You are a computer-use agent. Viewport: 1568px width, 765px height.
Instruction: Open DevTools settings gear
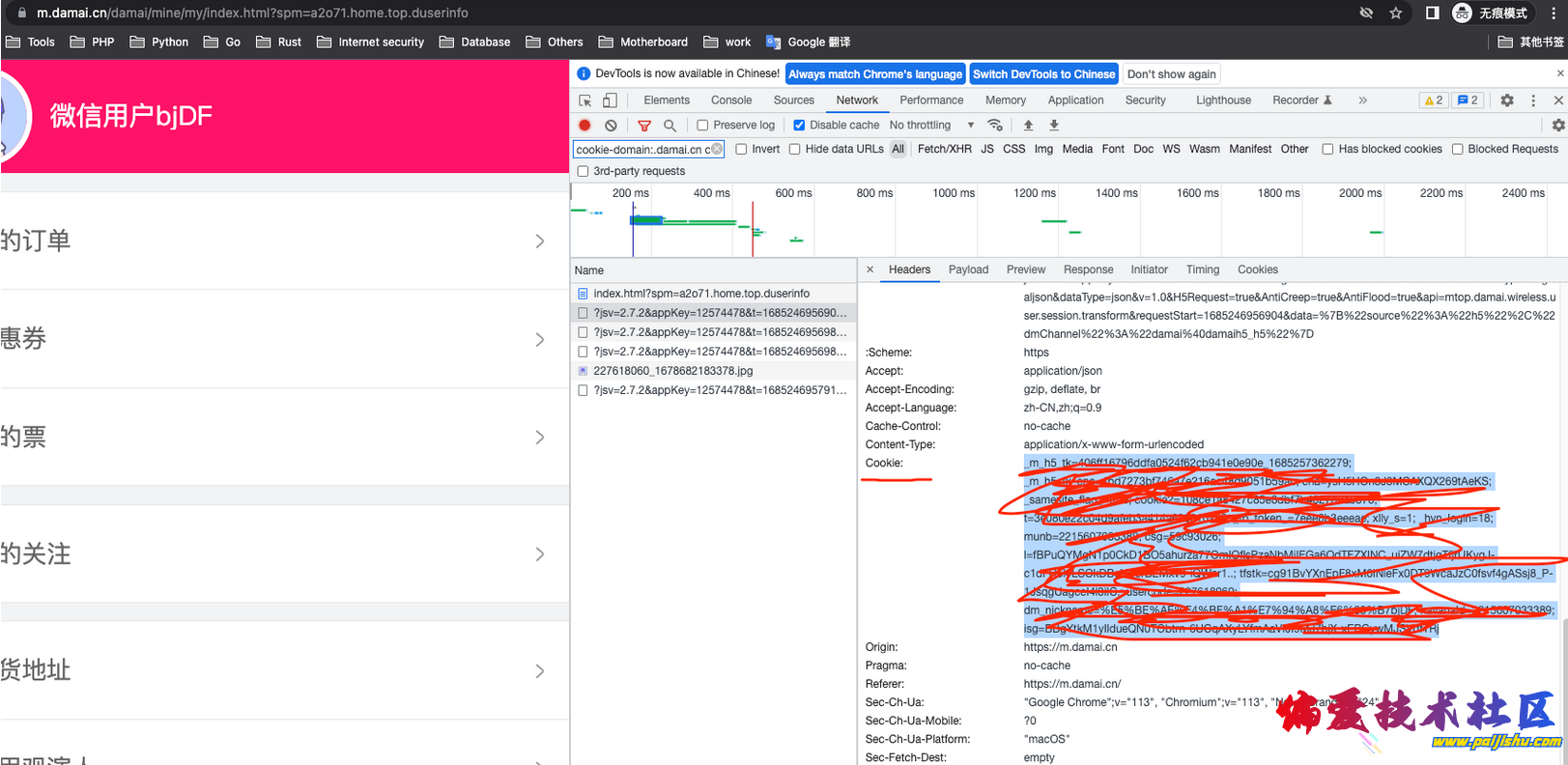pyautogui.click(x=1506, y=100)
